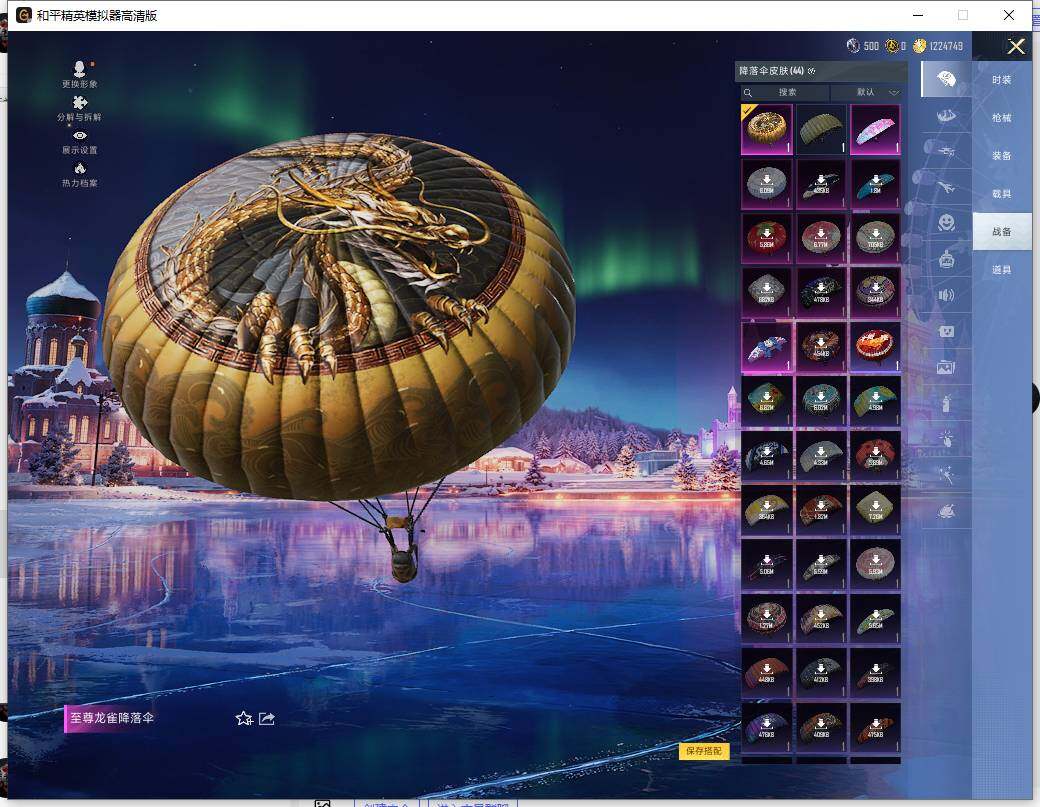Switch to the 载具 tab
1040x807 pixels.
click(x=1002, y=194)
